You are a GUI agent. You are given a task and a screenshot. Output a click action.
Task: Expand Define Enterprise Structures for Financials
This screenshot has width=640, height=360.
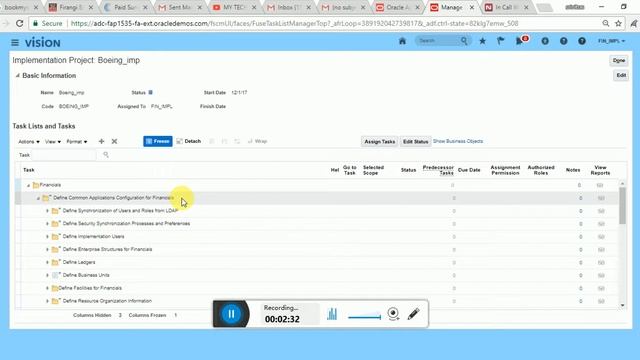tap(47, 249)
